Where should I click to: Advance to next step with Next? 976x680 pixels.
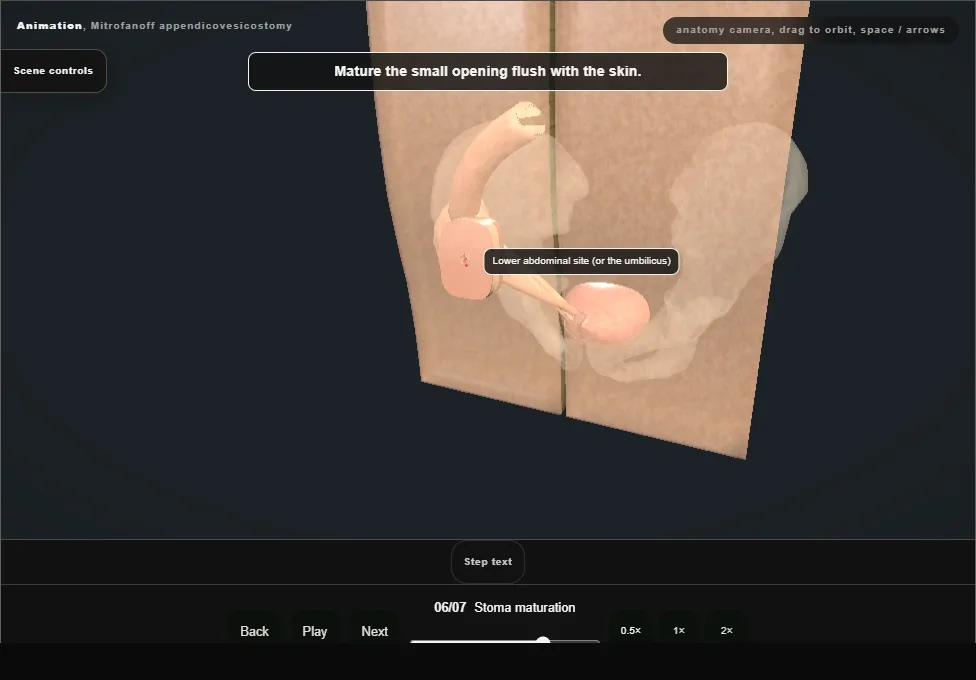point(374,631)
